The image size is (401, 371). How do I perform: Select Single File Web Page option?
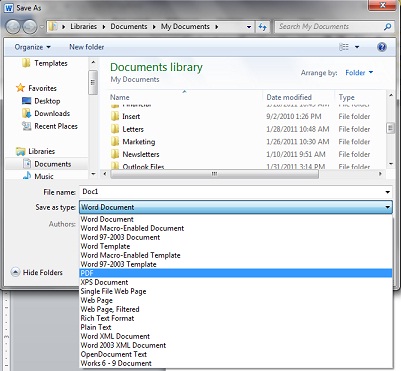pyautogui.click(x=236, y=291)
